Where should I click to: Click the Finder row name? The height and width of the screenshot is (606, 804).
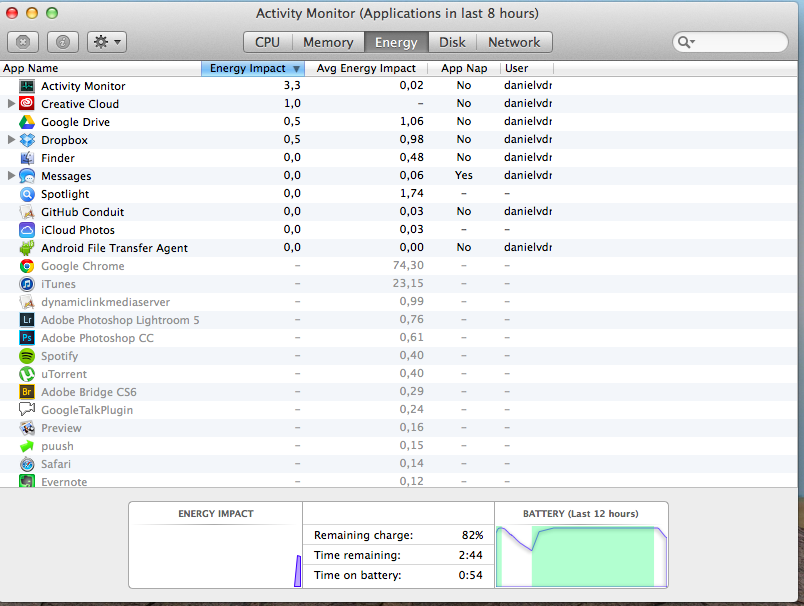pyautogui.click(x=58, y=158)
